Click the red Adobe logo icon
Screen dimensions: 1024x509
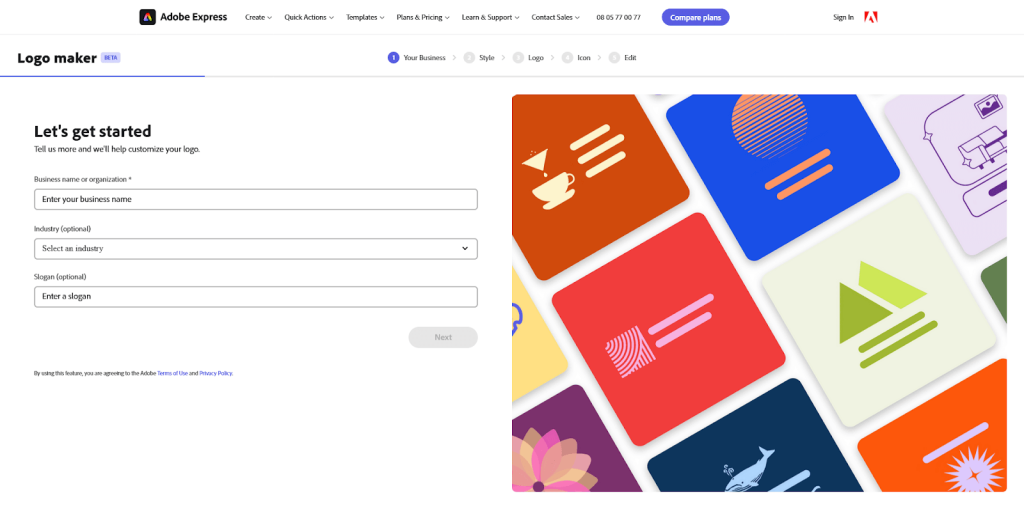point(871,17)
